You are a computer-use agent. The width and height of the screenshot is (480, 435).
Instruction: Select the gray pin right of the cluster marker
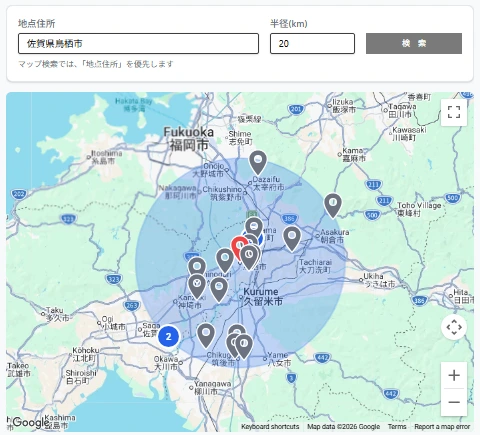(206, 336)
